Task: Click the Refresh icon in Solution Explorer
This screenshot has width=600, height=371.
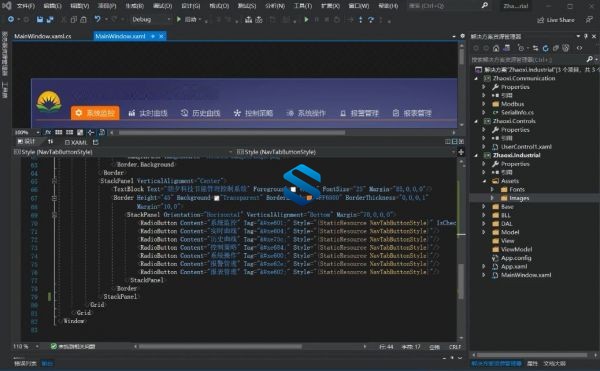Action: coord(545,48)
